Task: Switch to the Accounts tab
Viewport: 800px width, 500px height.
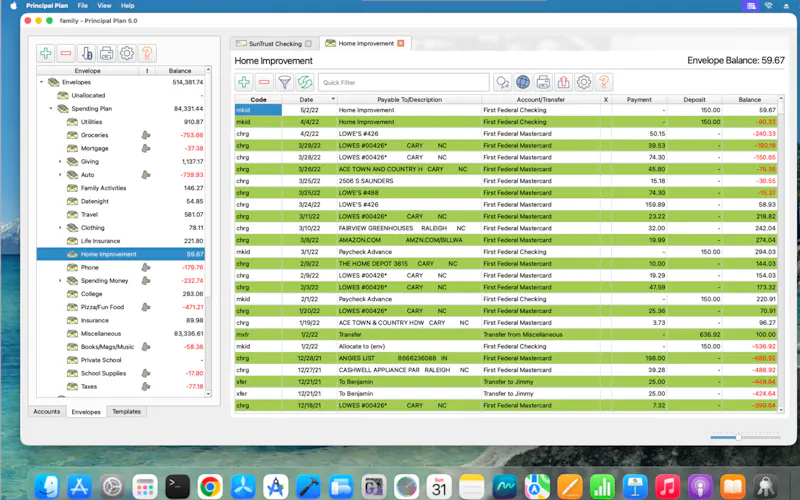Action: pos(46,412)
